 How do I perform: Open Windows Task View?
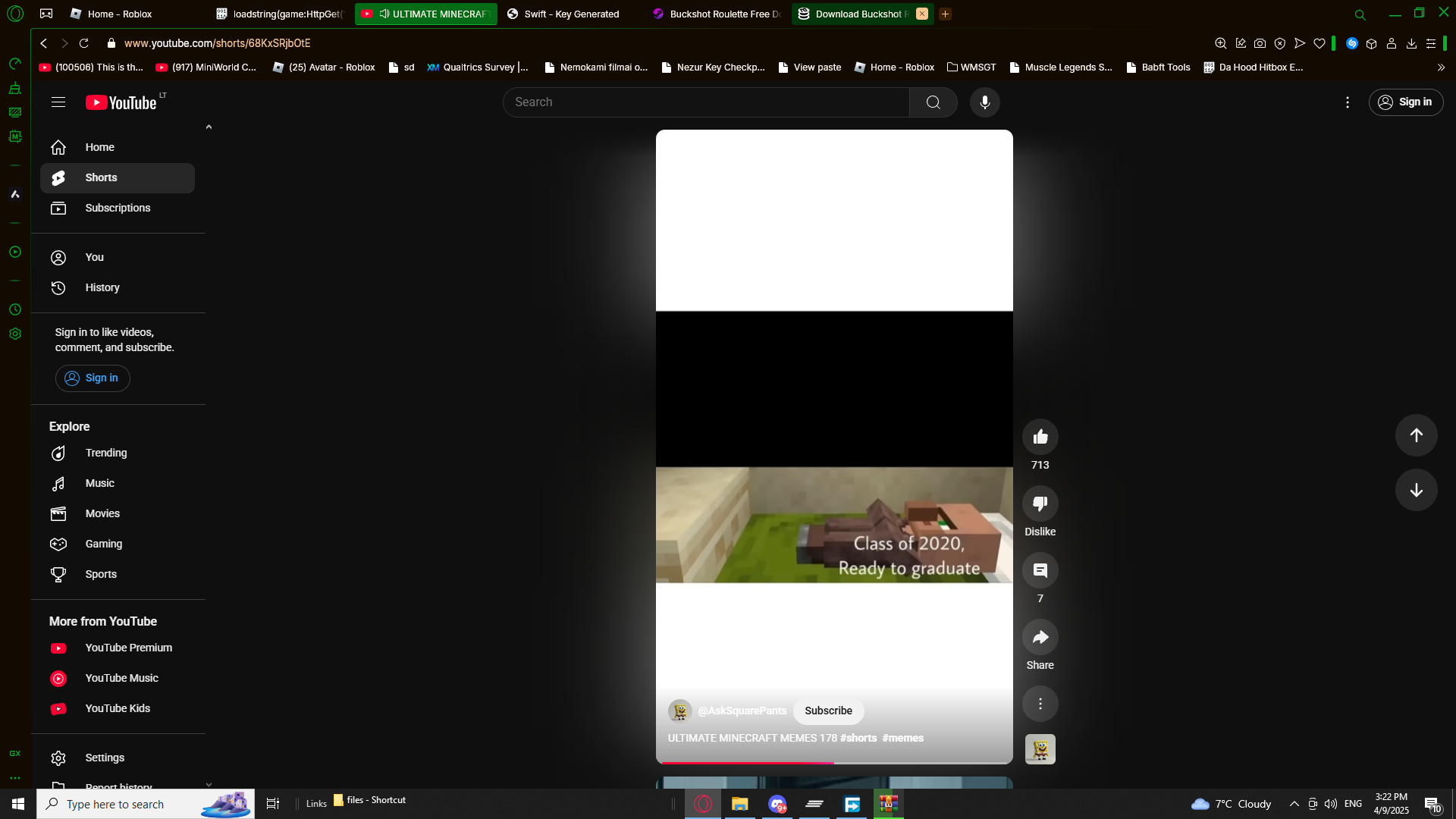(x=273, y=804)
